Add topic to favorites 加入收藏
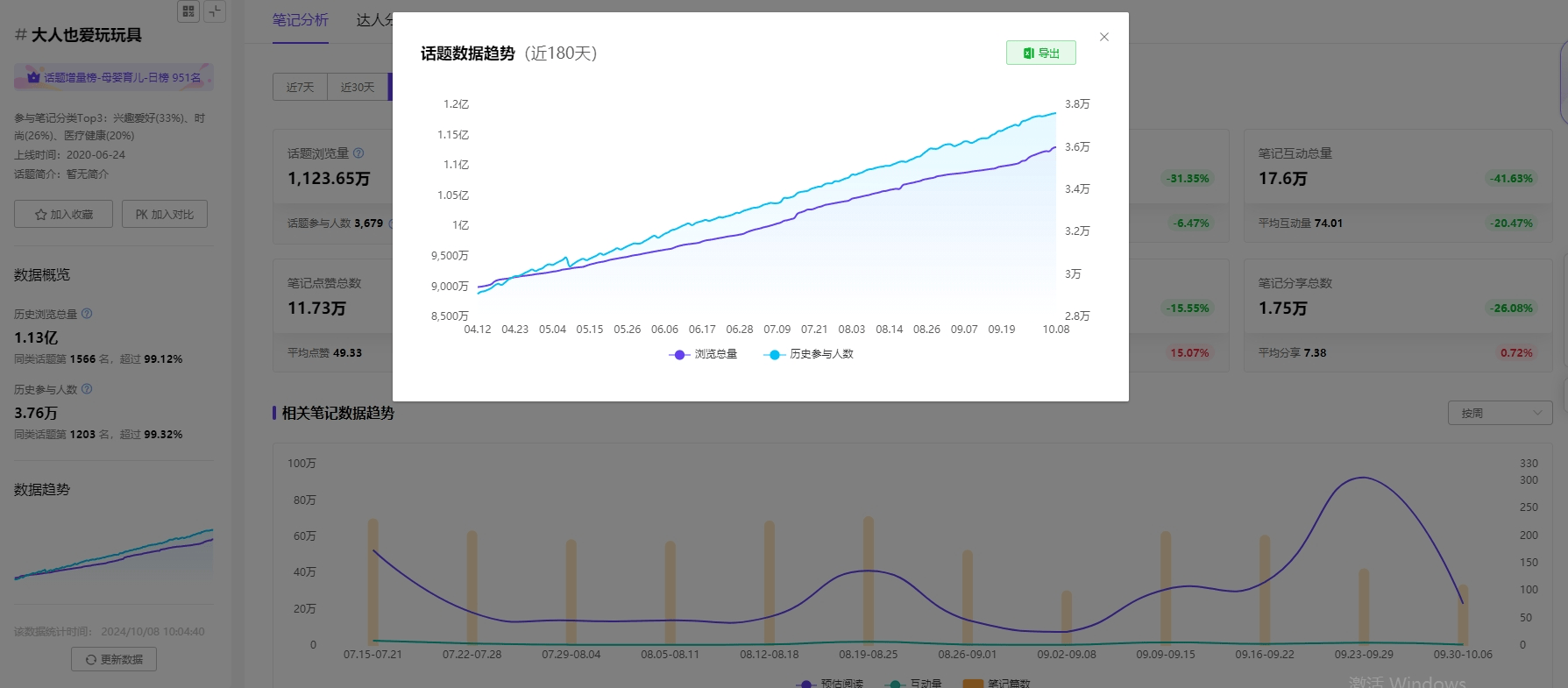The width and height of the screenshot is (1568, 688). pos(63,214)
